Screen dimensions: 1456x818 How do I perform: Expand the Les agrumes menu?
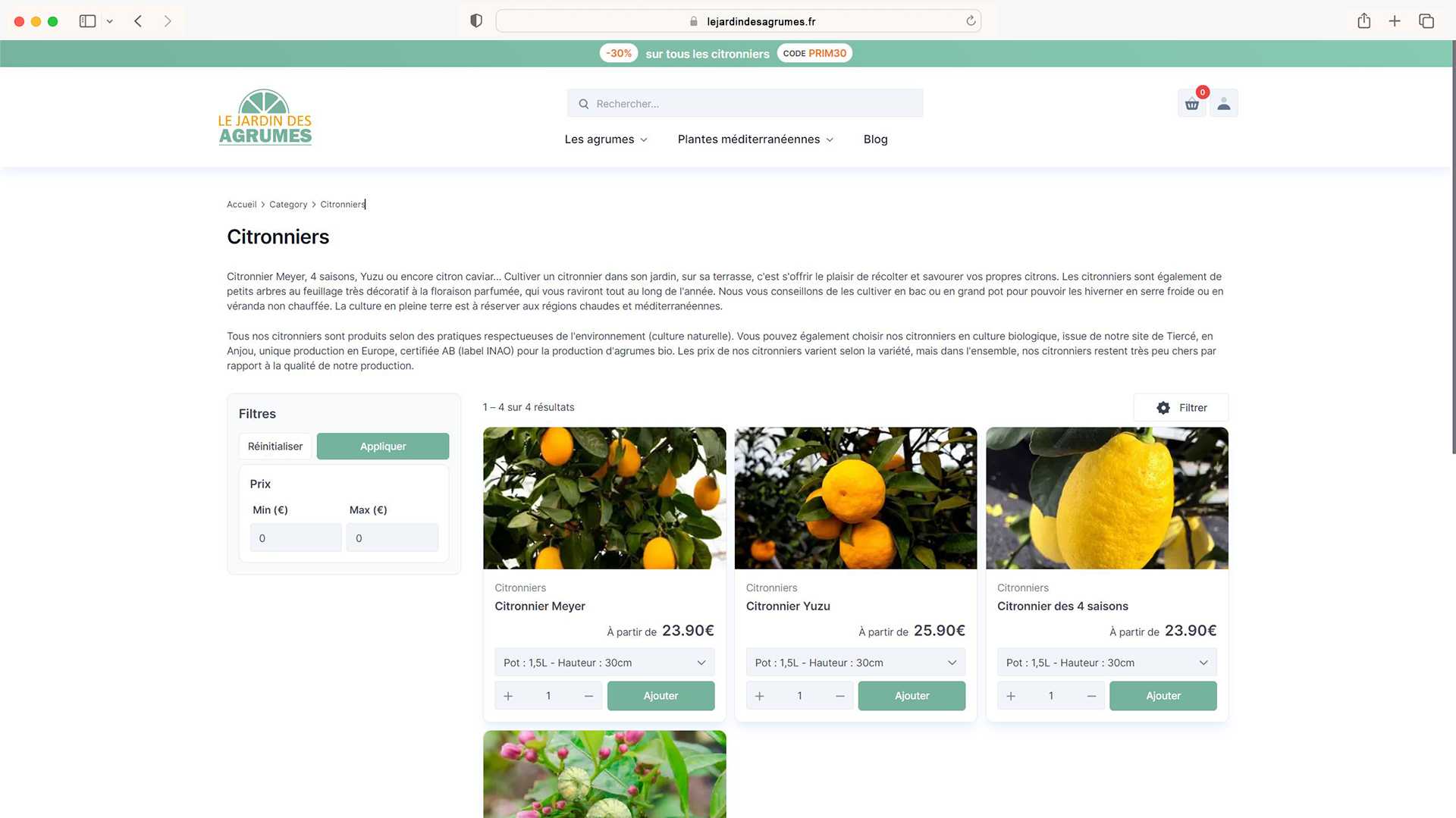[605, 139]
